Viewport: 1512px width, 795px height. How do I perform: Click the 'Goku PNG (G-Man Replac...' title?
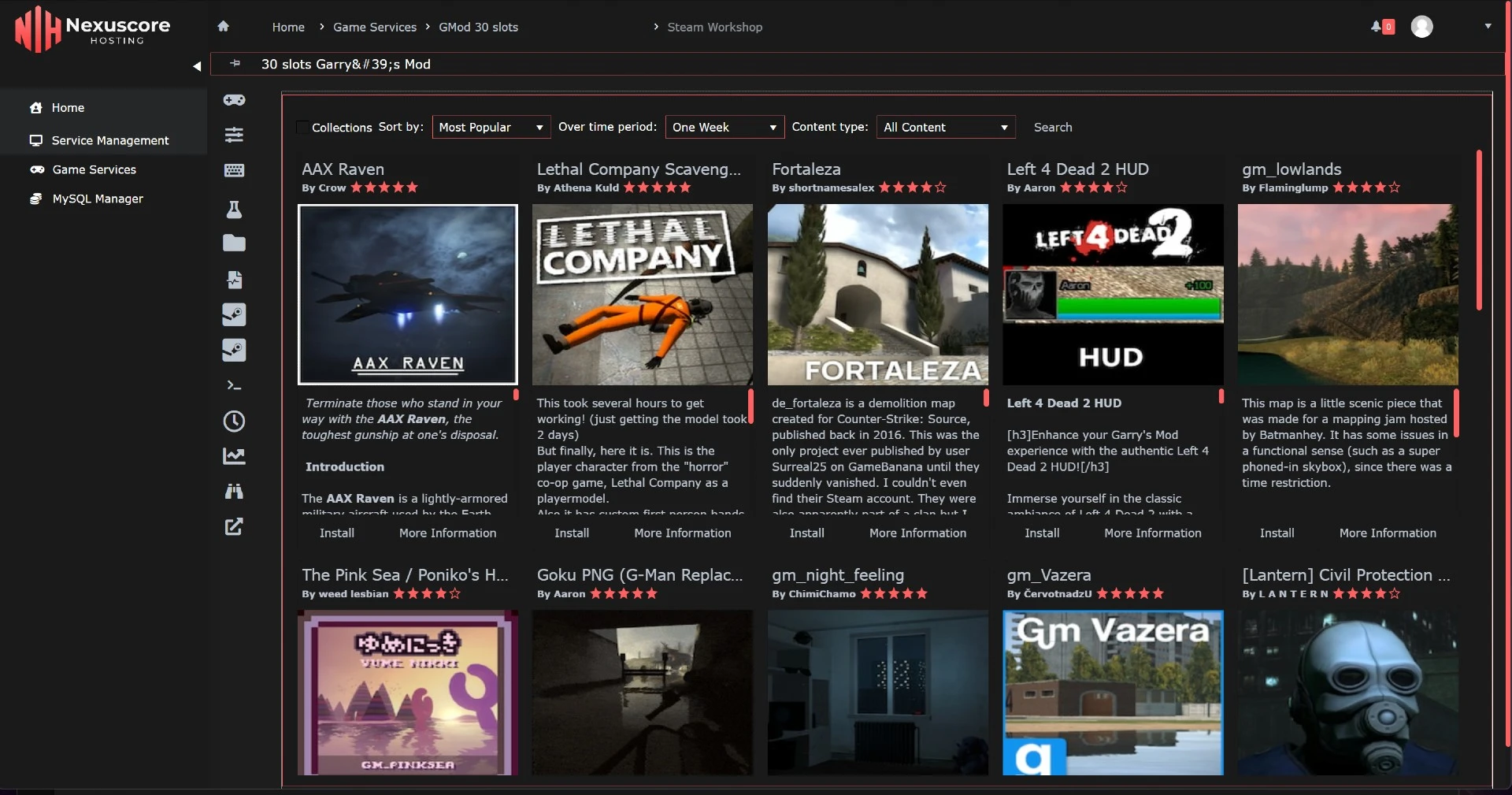639,575
